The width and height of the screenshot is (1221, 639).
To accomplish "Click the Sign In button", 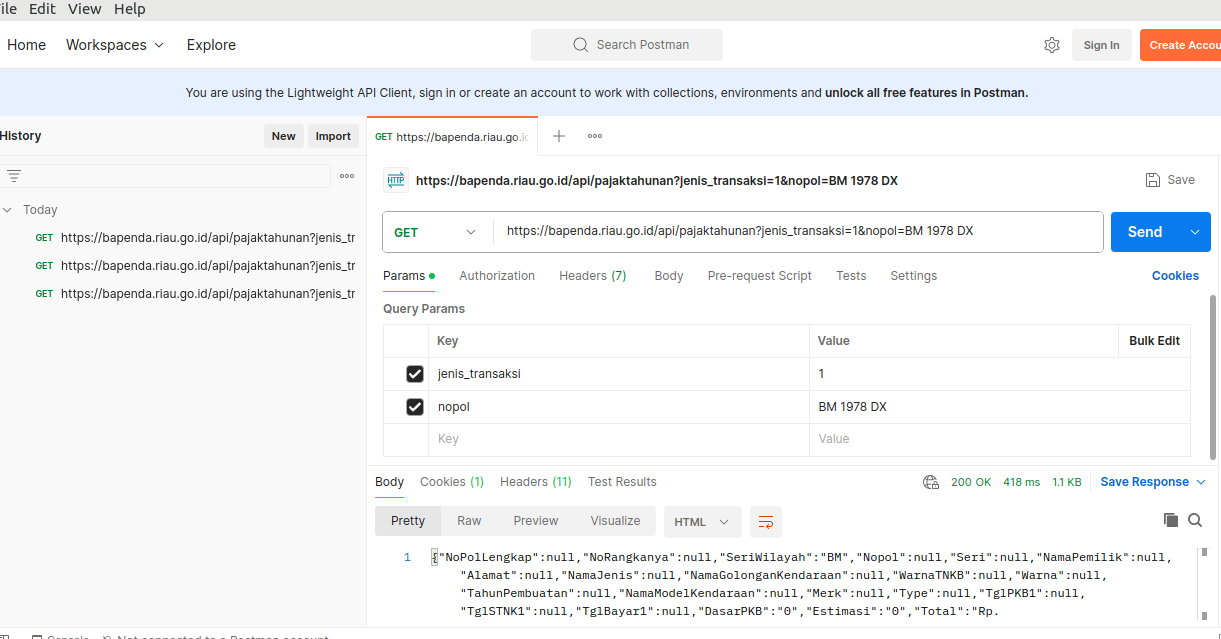I will click(x=1101, y=45).
